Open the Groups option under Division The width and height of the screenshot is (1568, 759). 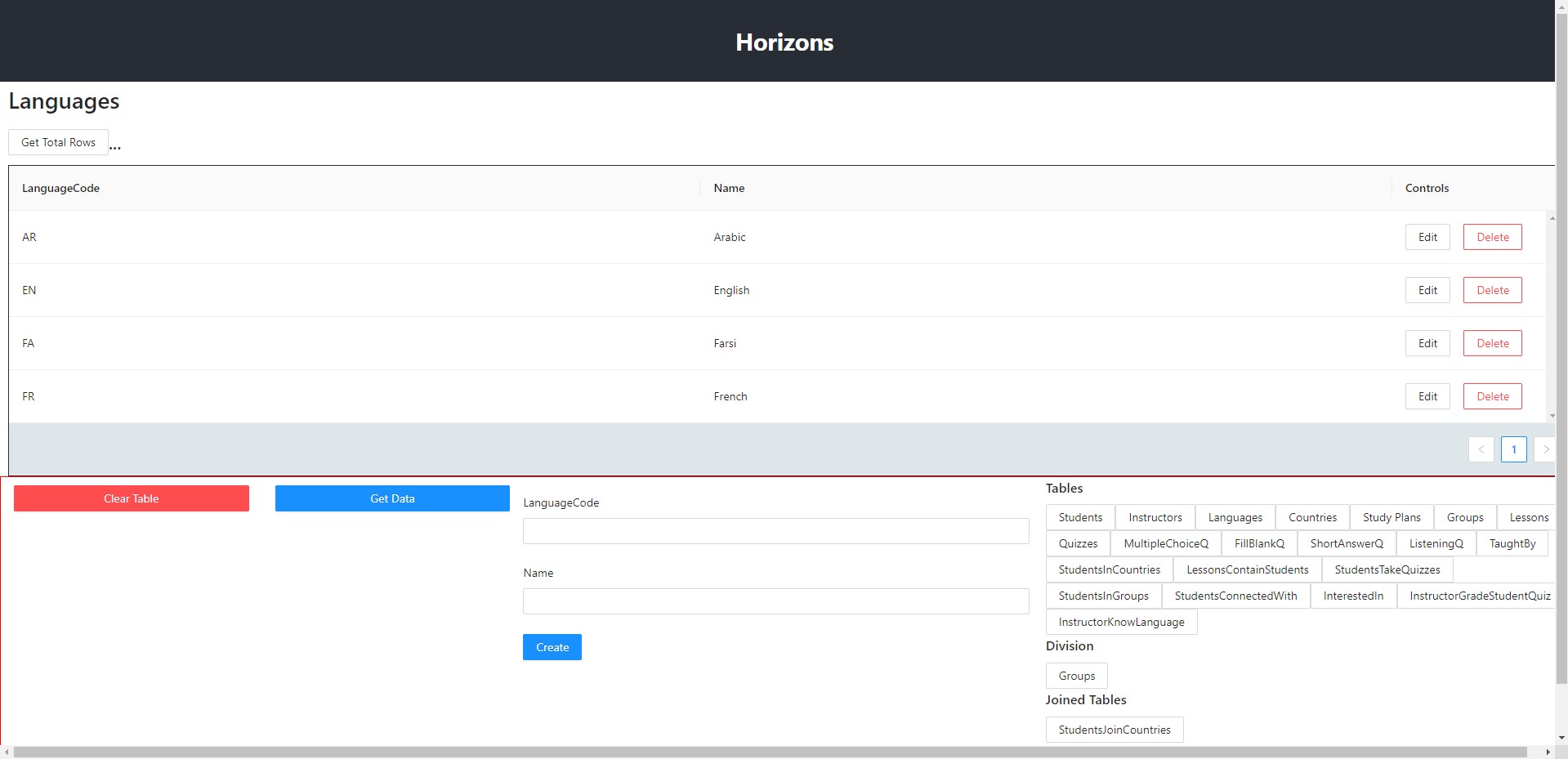1076,676
